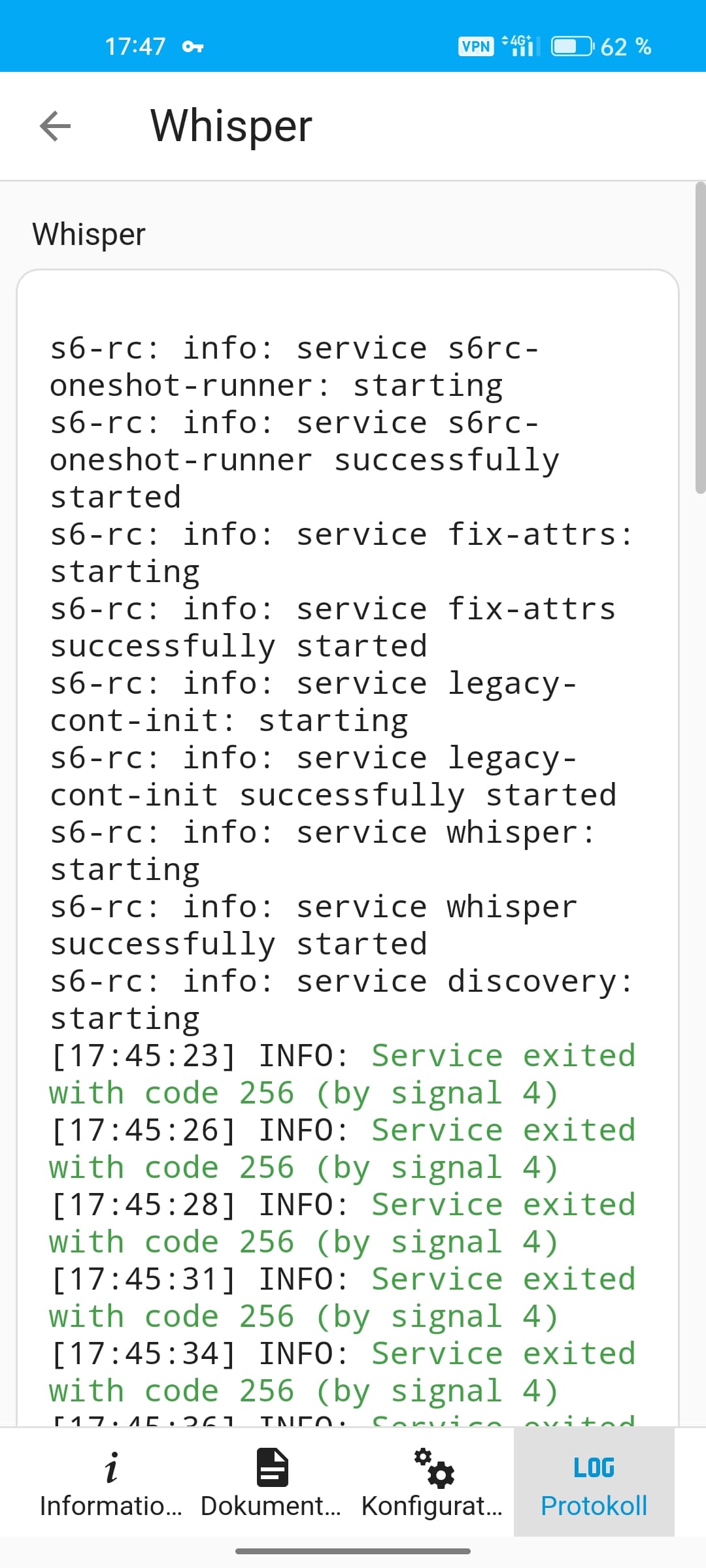Tap the bottom navigation gesture bar
The image size is (706, 1568).
pyautogui.click(x=353, y=1551)
